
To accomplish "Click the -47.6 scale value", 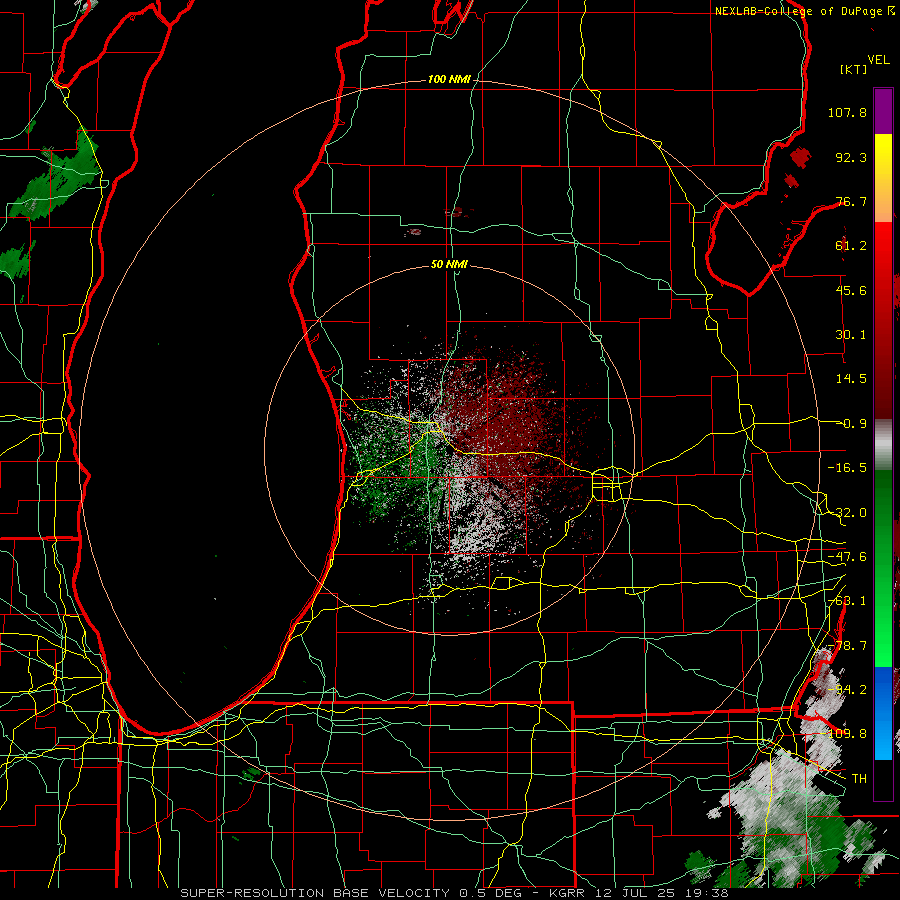I will click(x=847, y=557).
